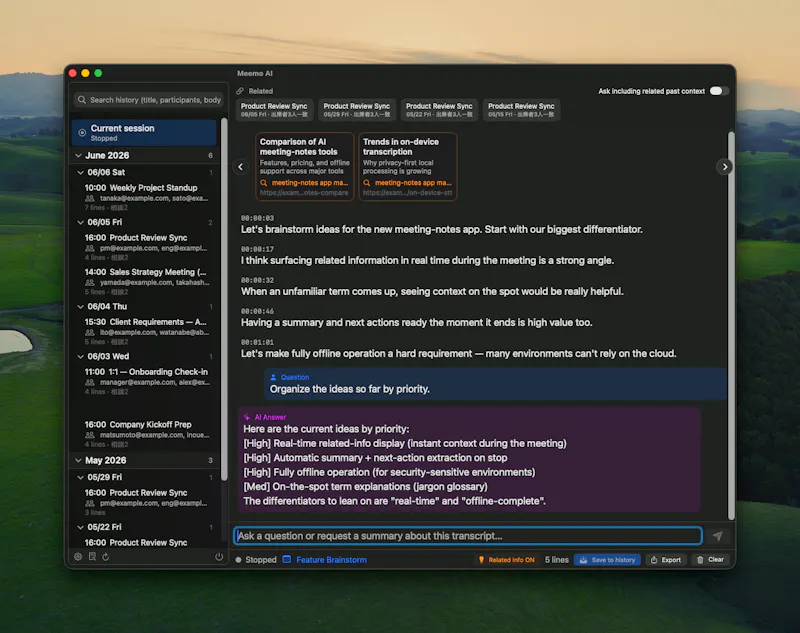The width and height of the screenshot is (800, 633).
Task: Toggle Ask including related past context switch
Action: click(719, 91)
